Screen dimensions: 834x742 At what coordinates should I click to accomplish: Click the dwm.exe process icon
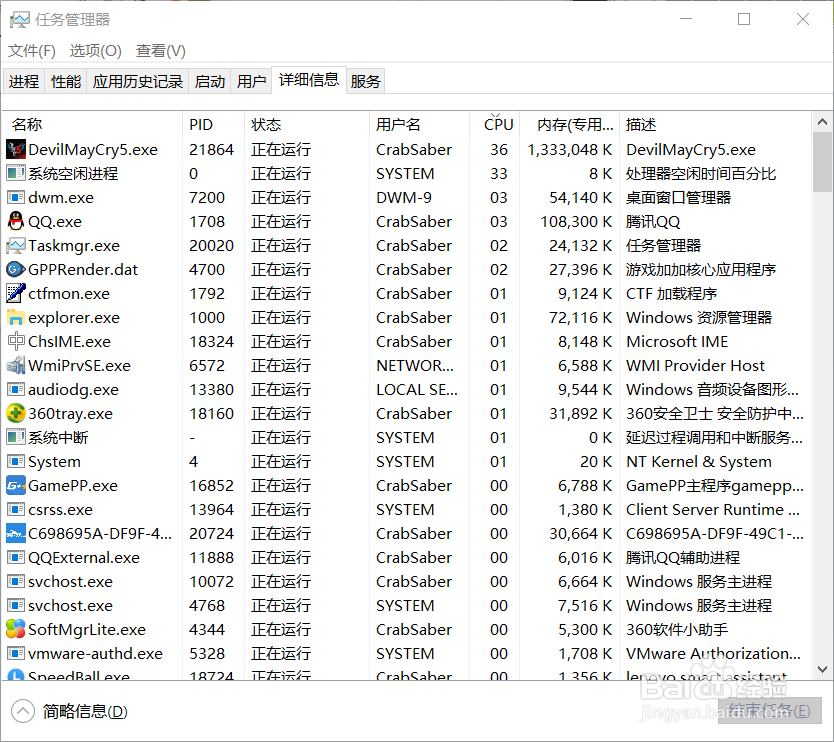click(x=15, y=197)
